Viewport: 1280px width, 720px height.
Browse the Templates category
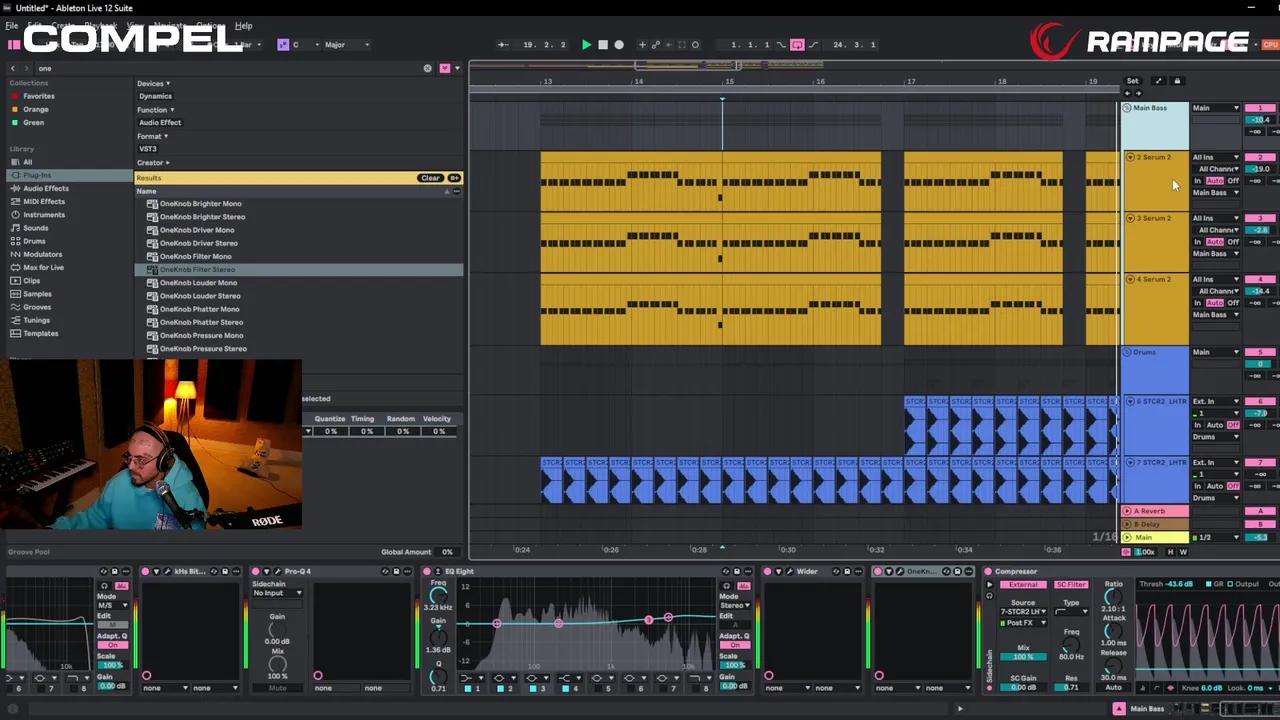[x=40, y=333]
